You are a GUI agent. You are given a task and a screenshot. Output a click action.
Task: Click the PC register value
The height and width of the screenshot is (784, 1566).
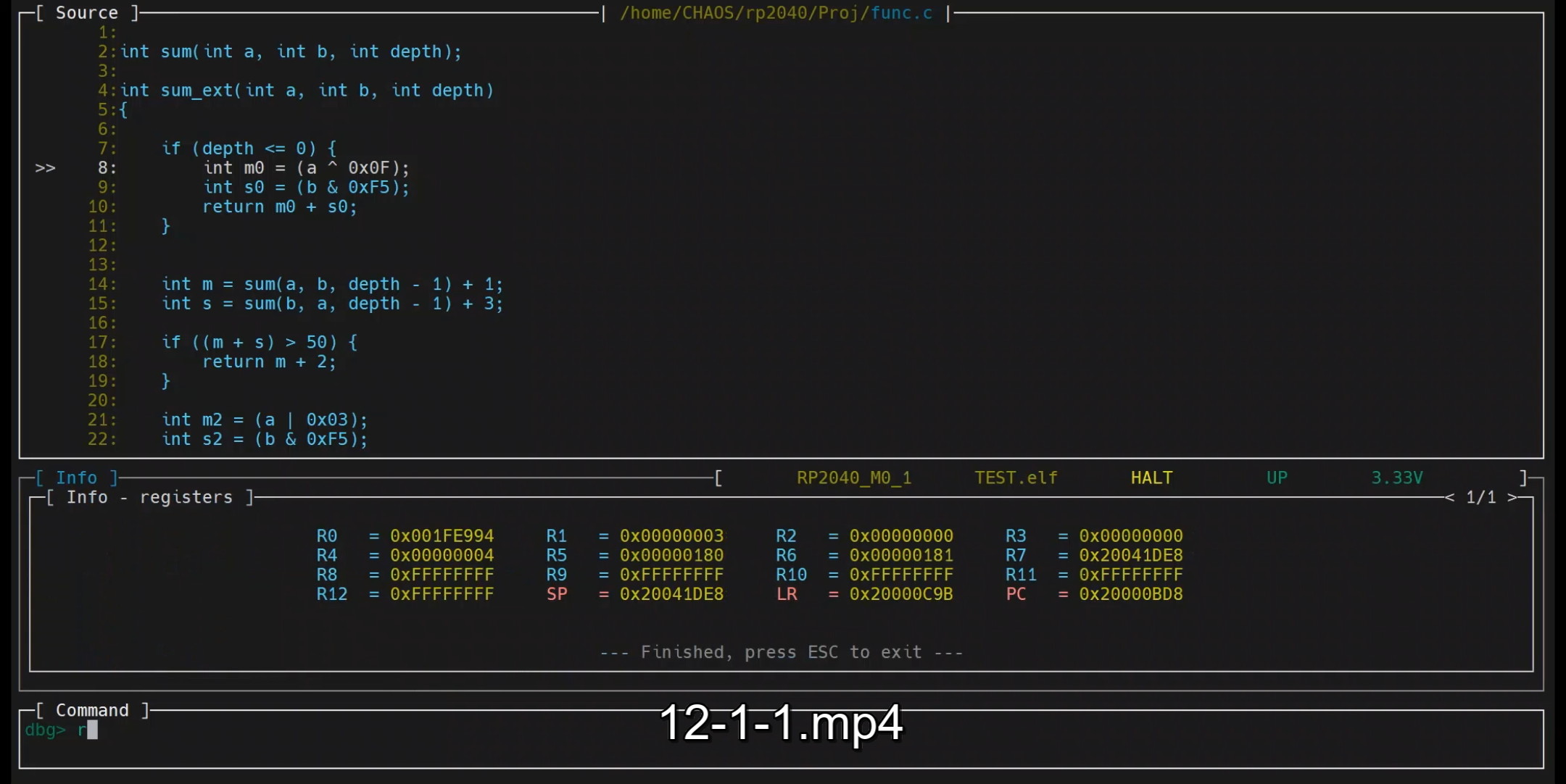1130,594
